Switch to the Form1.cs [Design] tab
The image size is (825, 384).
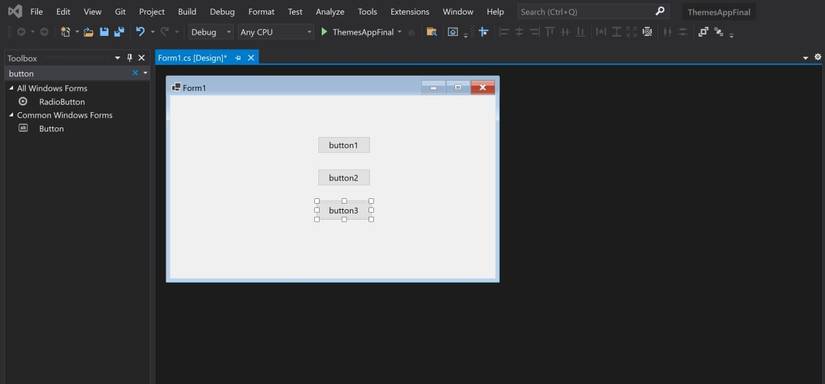click(x=193, y=58)
